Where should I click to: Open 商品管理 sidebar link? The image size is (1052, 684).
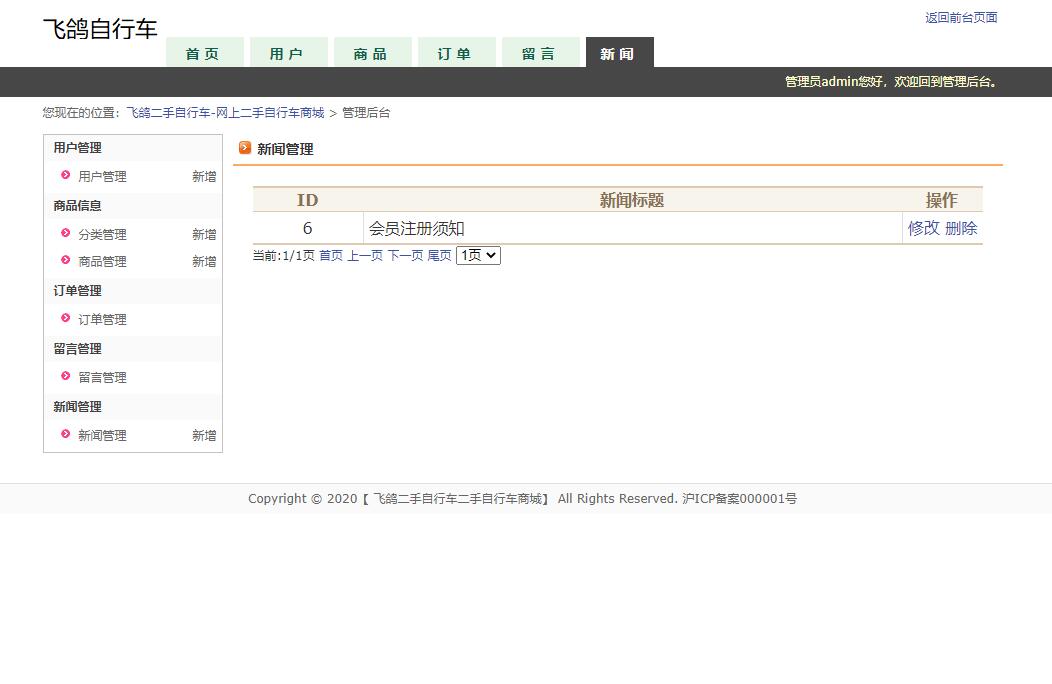click(102, 261)
